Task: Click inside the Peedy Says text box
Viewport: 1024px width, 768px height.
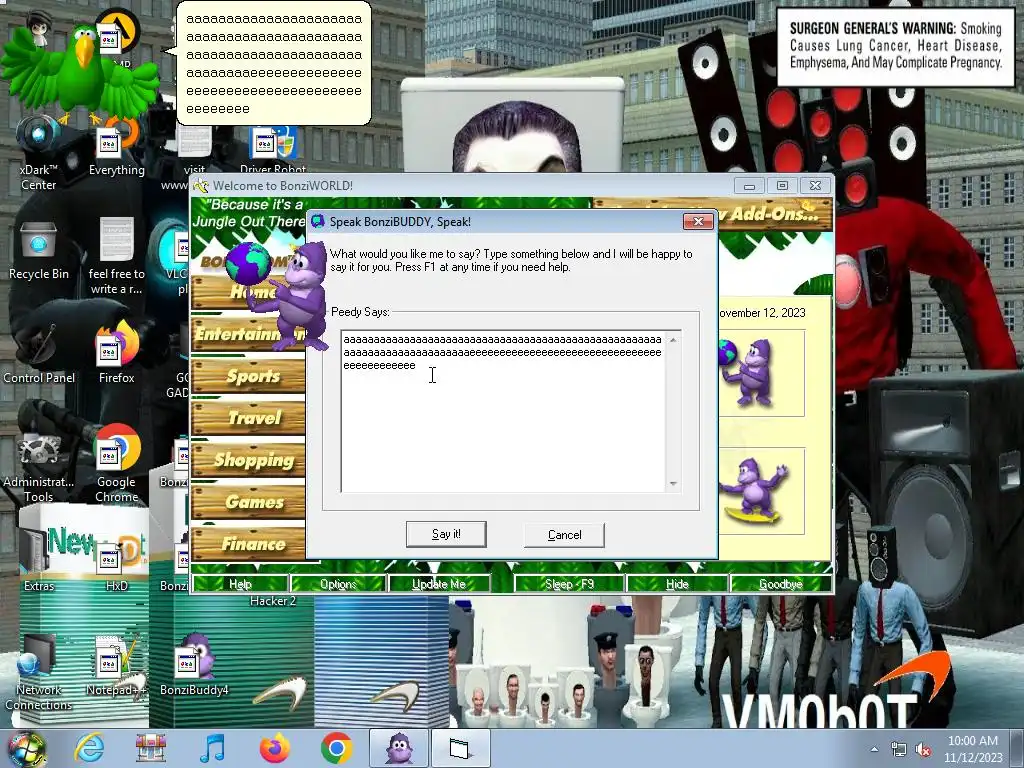Action: (503, 411)
